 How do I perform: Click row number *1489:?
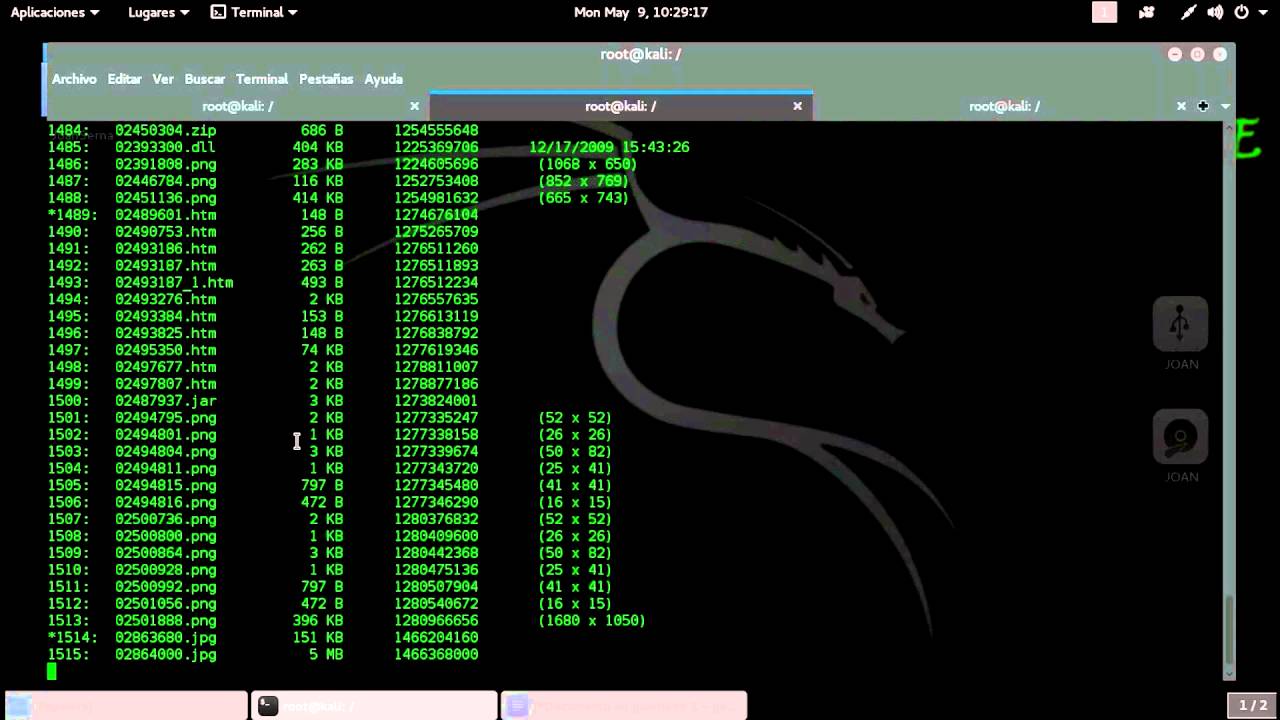(x=72, y=215)
